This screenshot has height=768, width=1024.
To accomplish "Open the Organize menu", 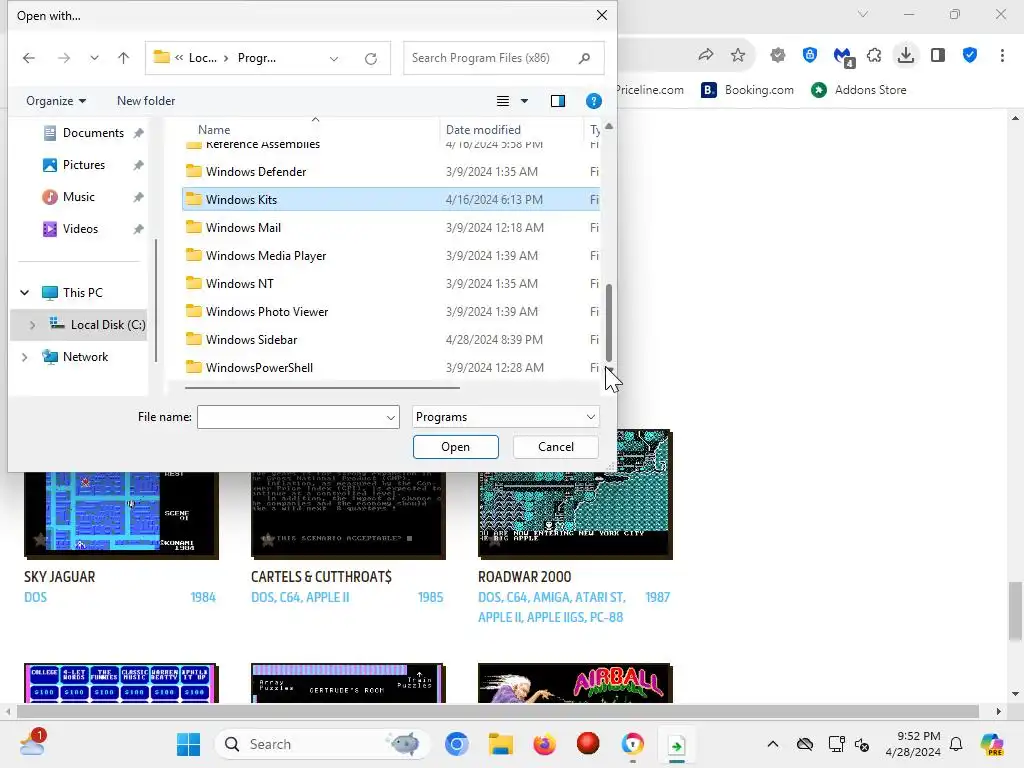I will tap(56, 101).
